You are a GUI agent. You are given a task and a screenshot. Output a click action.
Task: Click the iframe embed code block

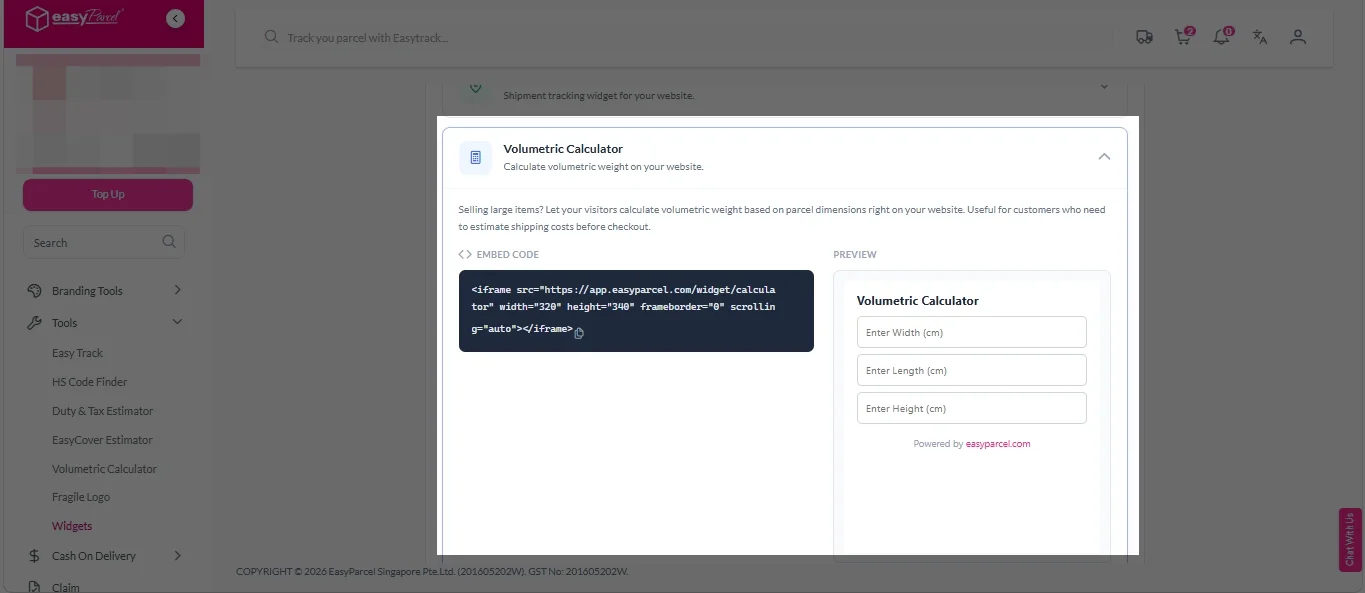click(636, 310)
